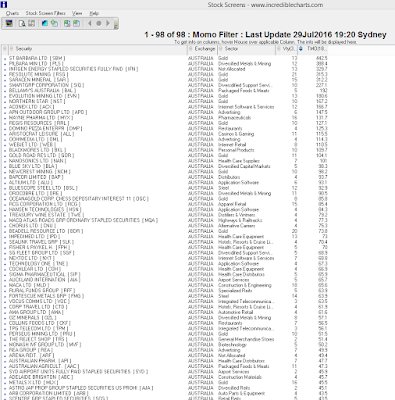Click the second green-blue document icon before back arrow
Viewport: 395px width, 400px height.
point(76,23)
